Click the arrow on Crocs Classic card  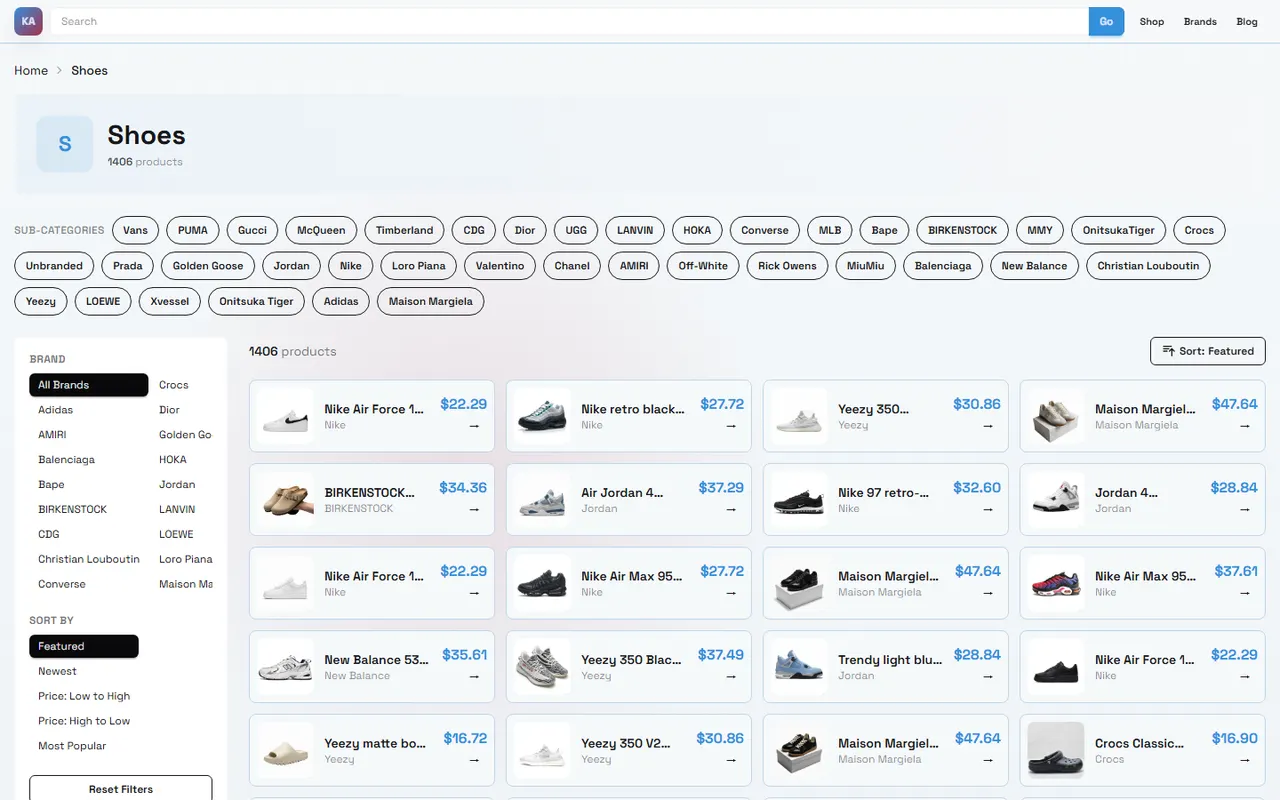tap(1245, 759)
